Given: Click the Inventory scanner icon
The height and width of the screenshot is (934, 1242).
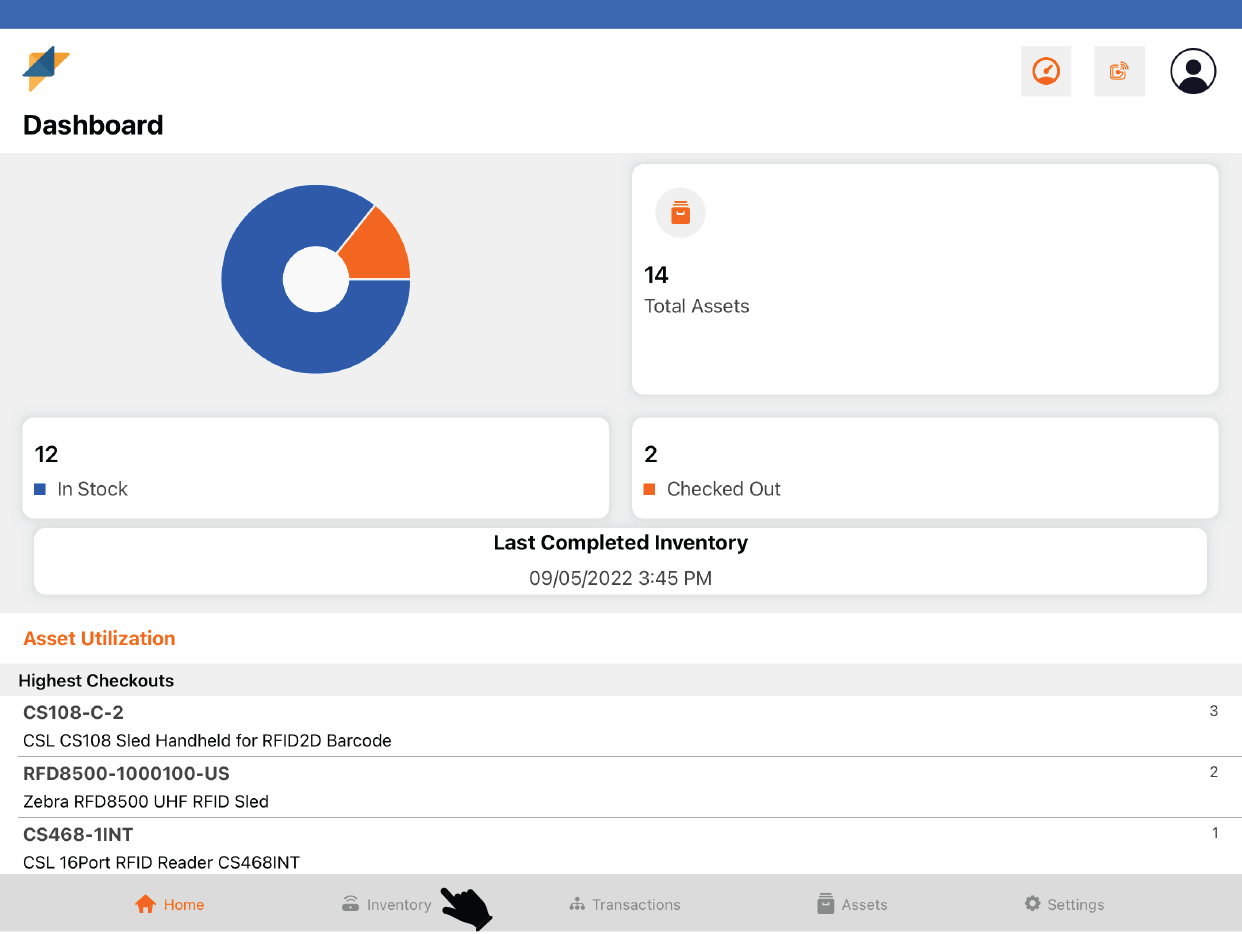Looking at the screenshot, I should point(350,904).
